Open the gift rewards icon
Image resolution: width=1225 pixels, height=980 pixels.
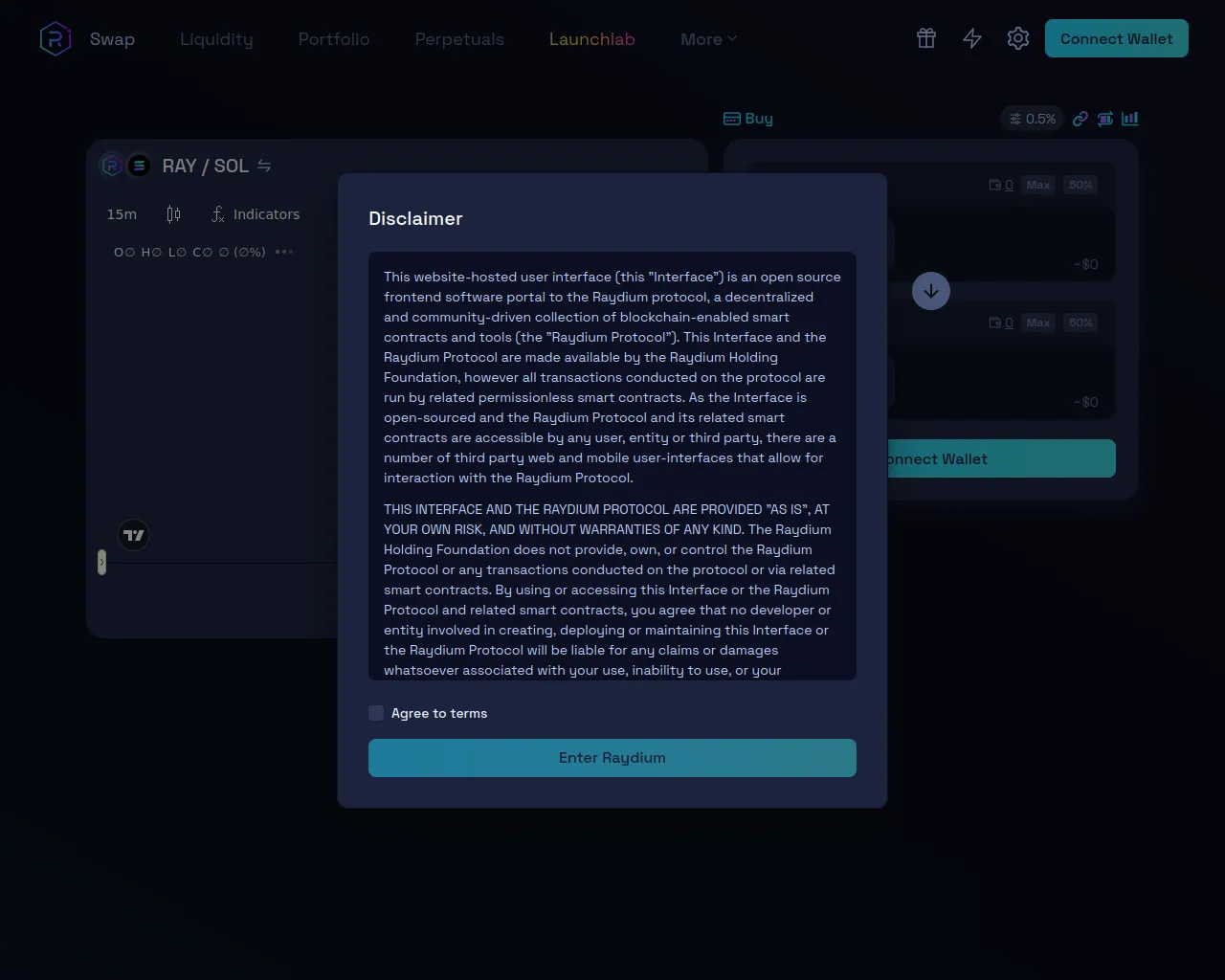[x=925, y=38]
